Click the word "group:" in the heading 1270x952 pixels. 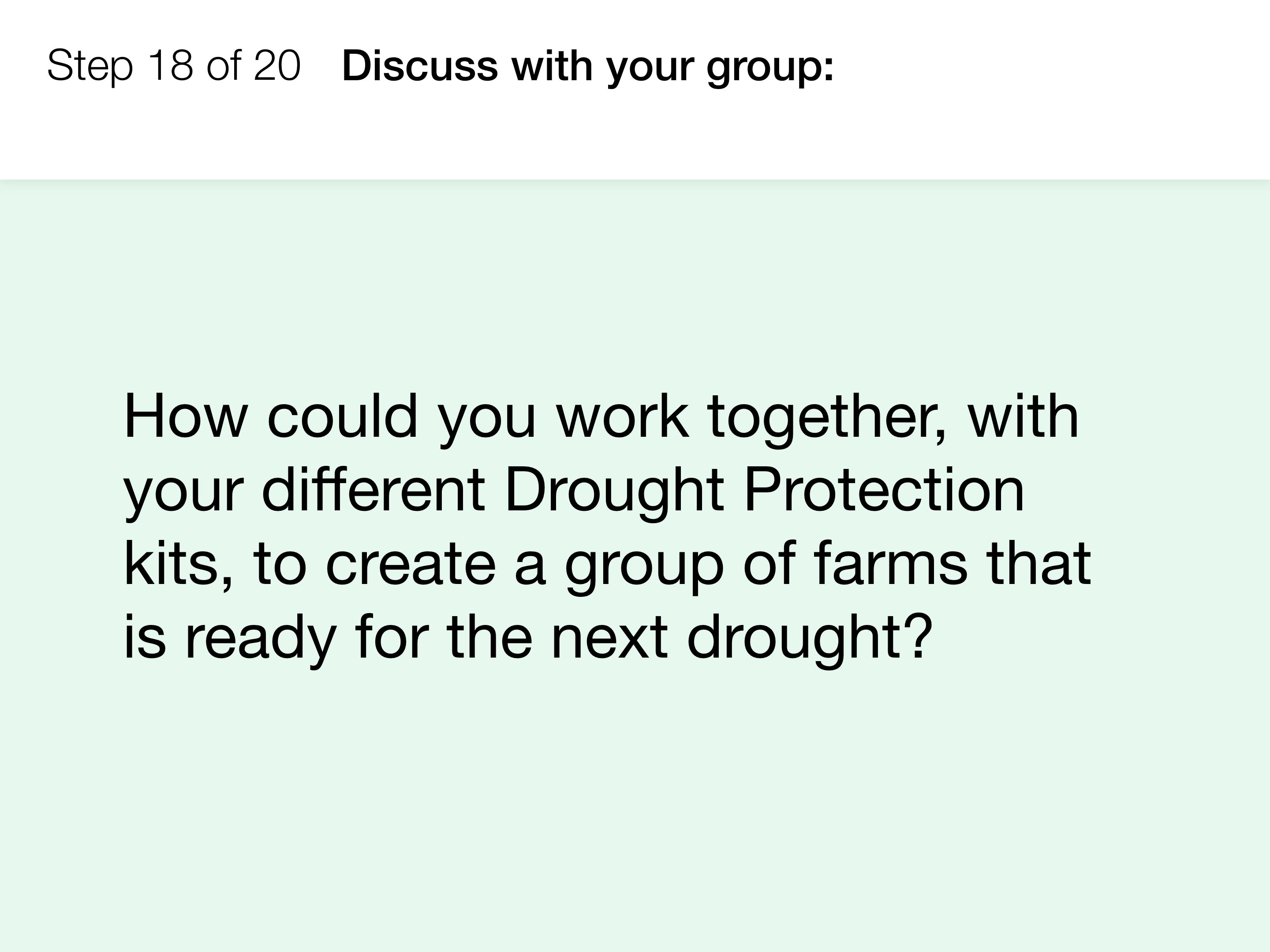tap(770, 69)
